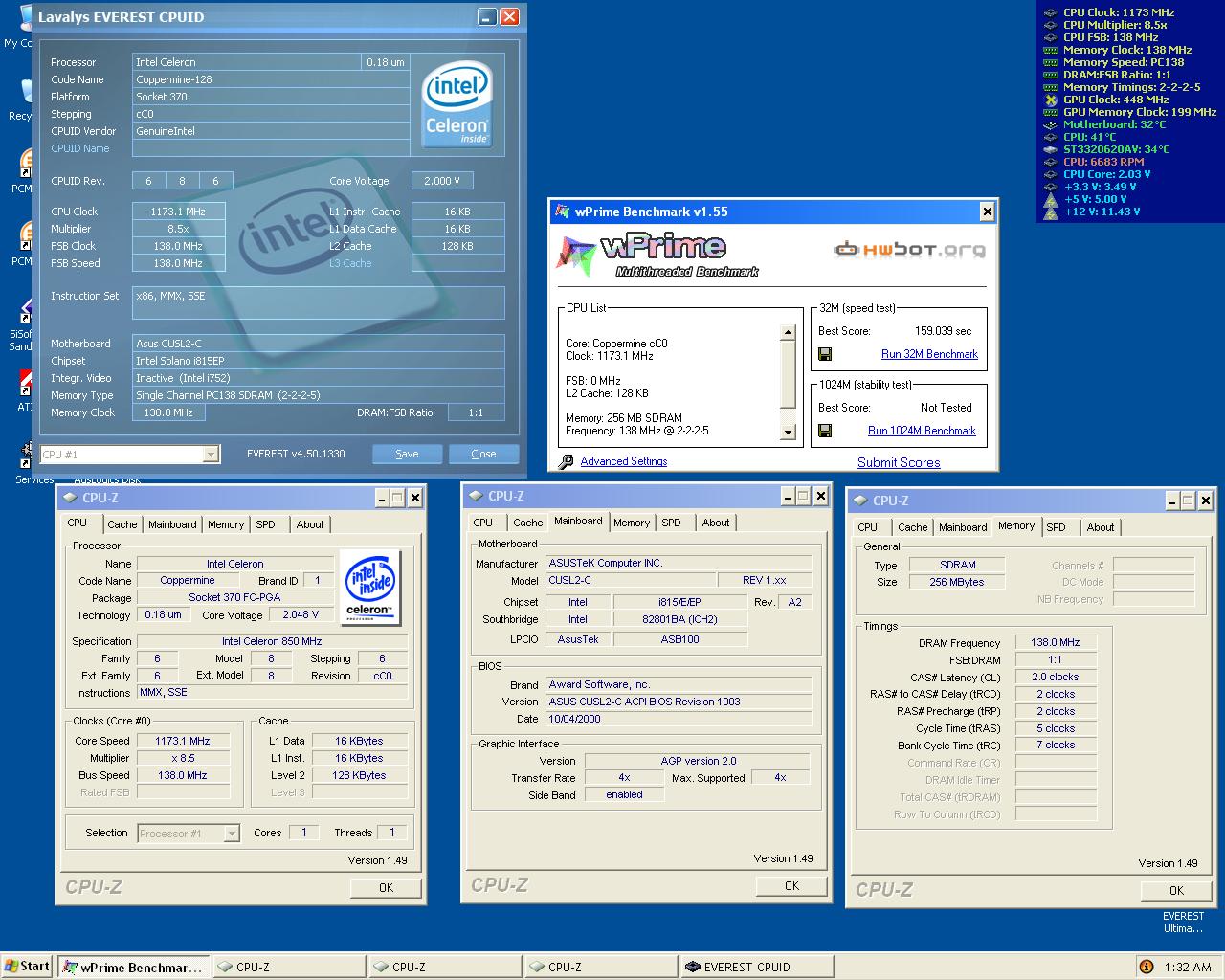Image resolution: width=1225 pixels, height=980 pixels.
Task: Click the hard disk ST3320620AV sidebar icon
Action: click(1050, 149)
